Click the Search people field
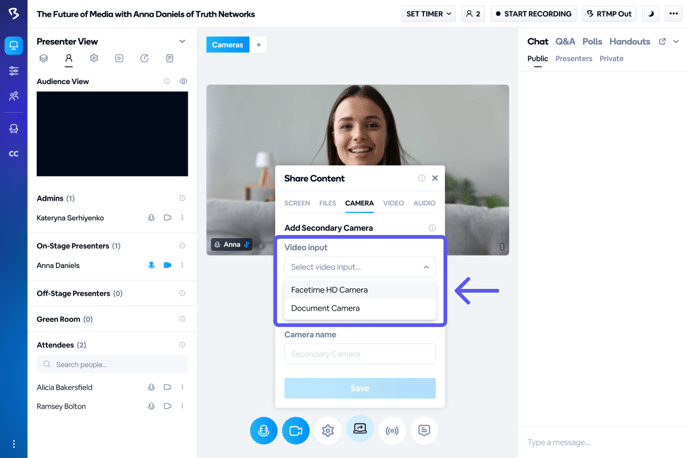 (112, 364)
